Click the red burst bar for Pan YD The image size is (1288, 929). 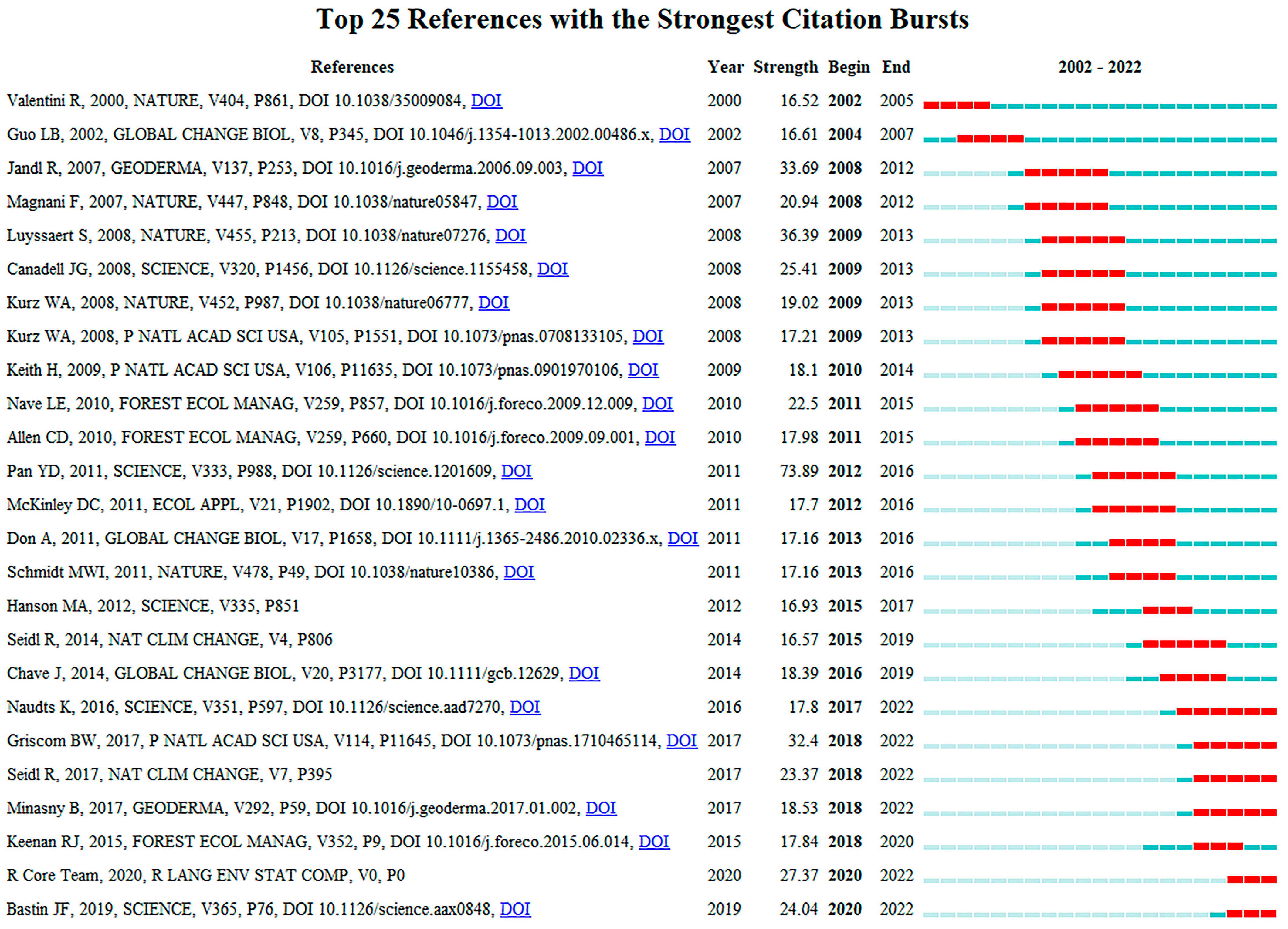[1133, 475]
